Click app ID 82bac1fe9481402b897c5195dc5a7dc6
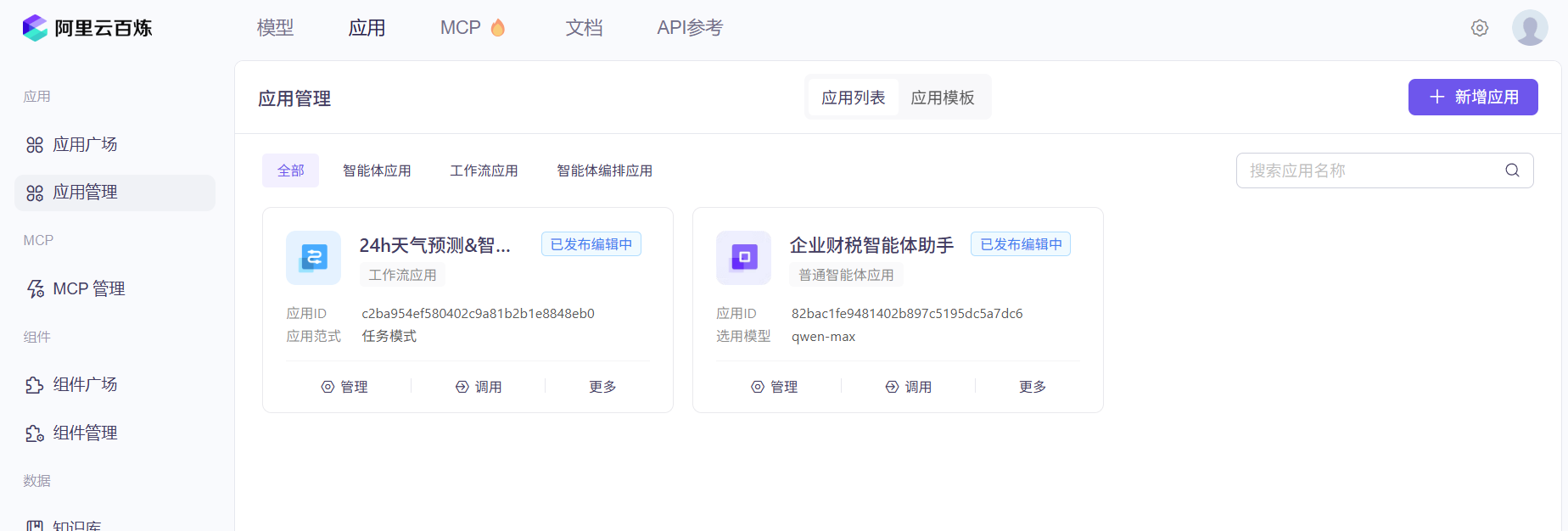 click(907, 314)
